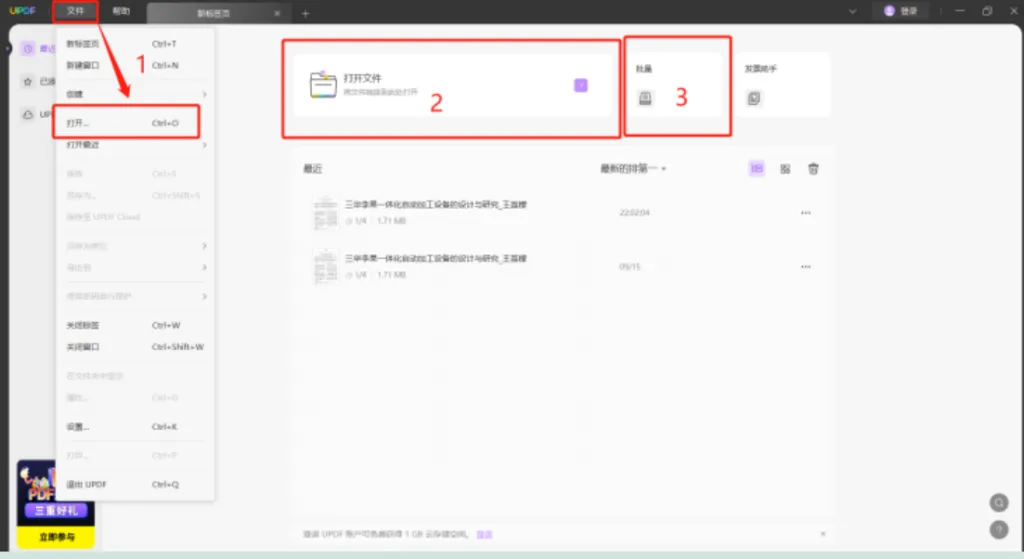1024x559 pixels.
Task: Switch to grid view icon
Action: click(x=785, y=169)
